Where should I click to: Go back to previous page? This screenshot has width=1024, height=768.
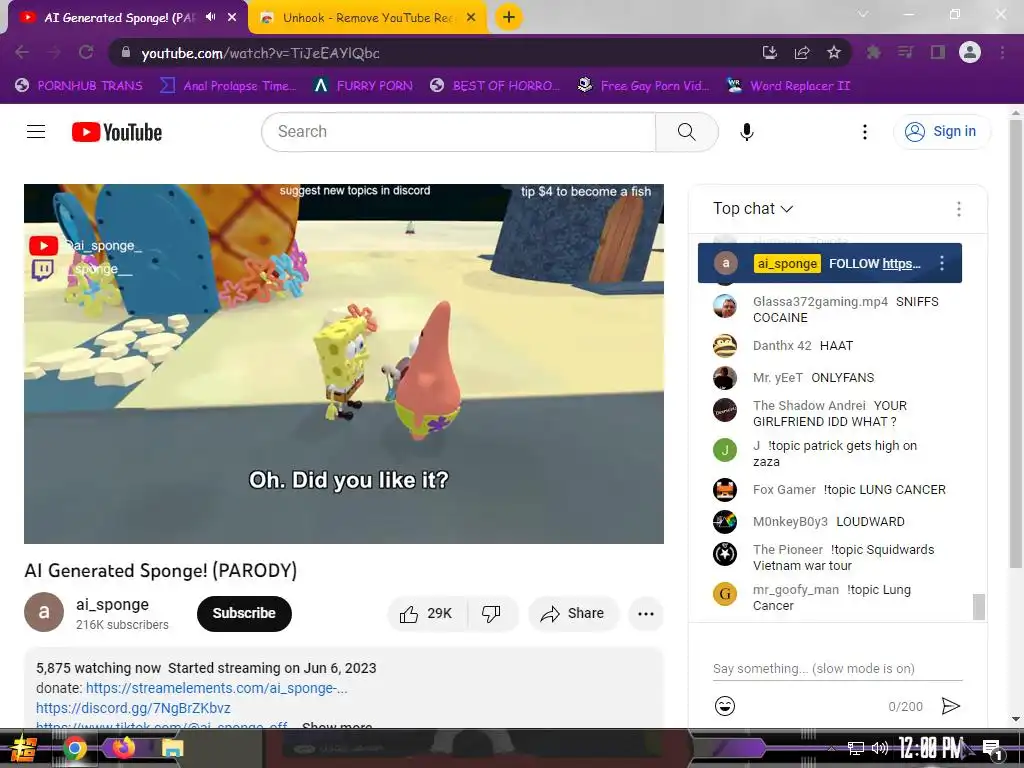pyautogui.click(x=22, y=52)
